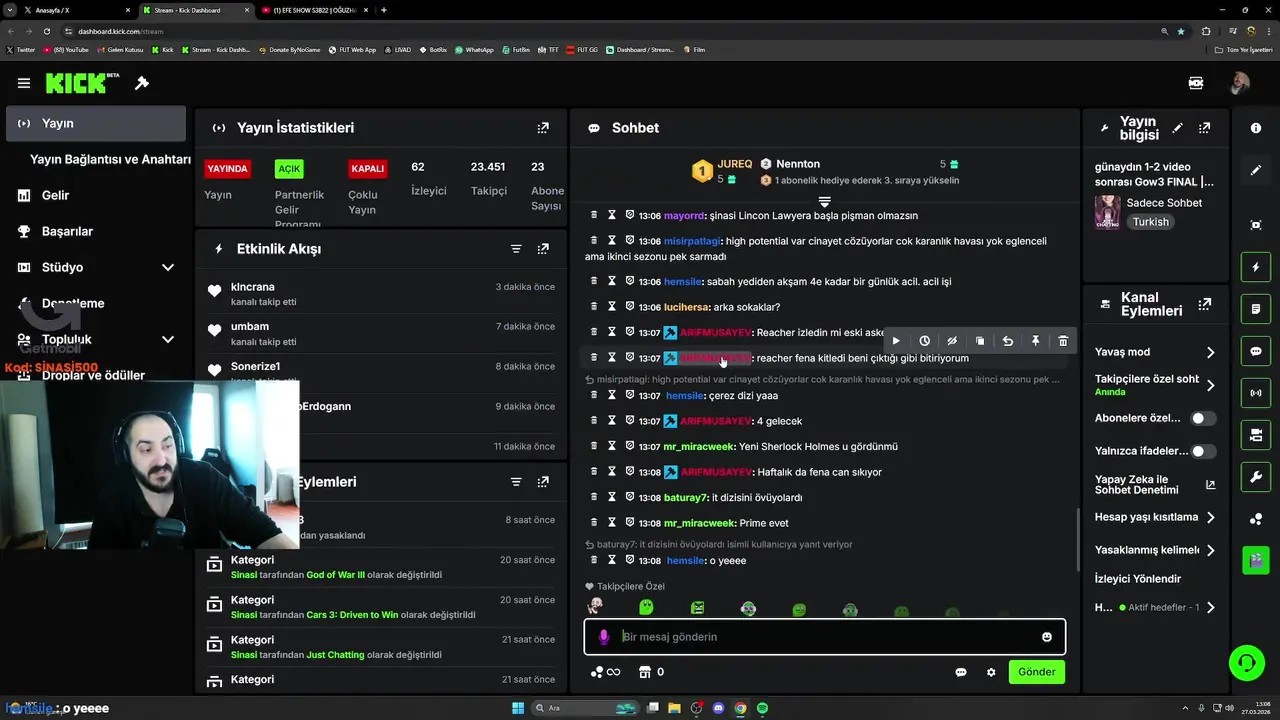Open Yavaş mod options chevron

tap(1210, 352)
